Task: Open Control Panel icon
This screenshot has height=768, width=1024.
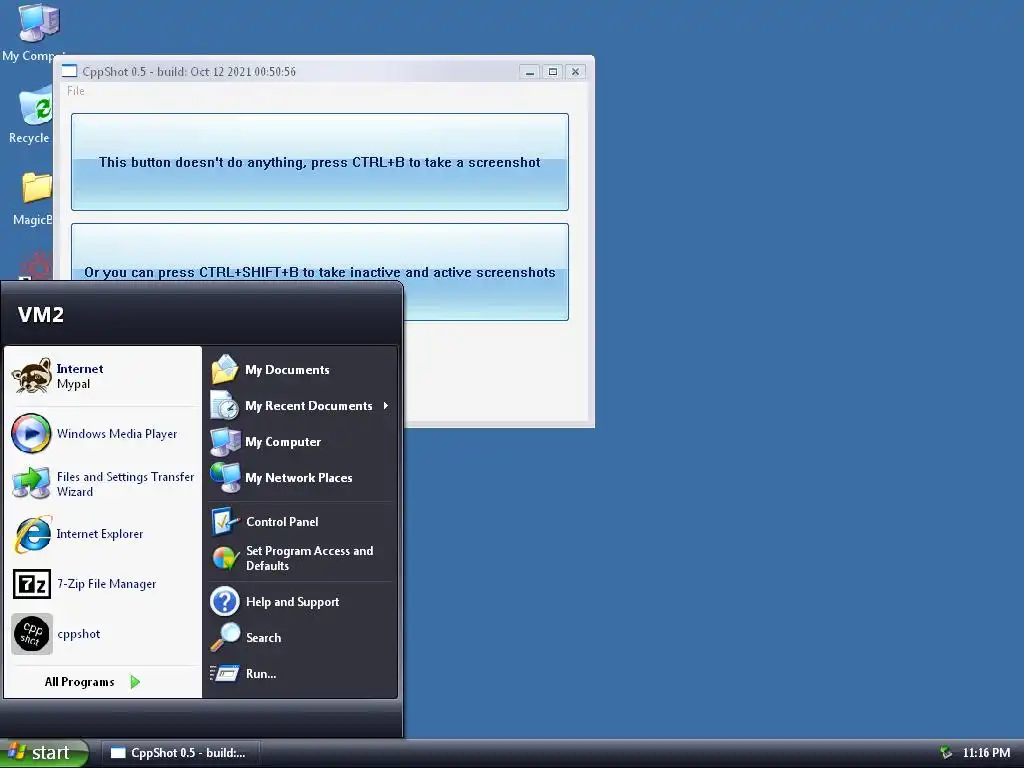Action: tap(225, 521)
